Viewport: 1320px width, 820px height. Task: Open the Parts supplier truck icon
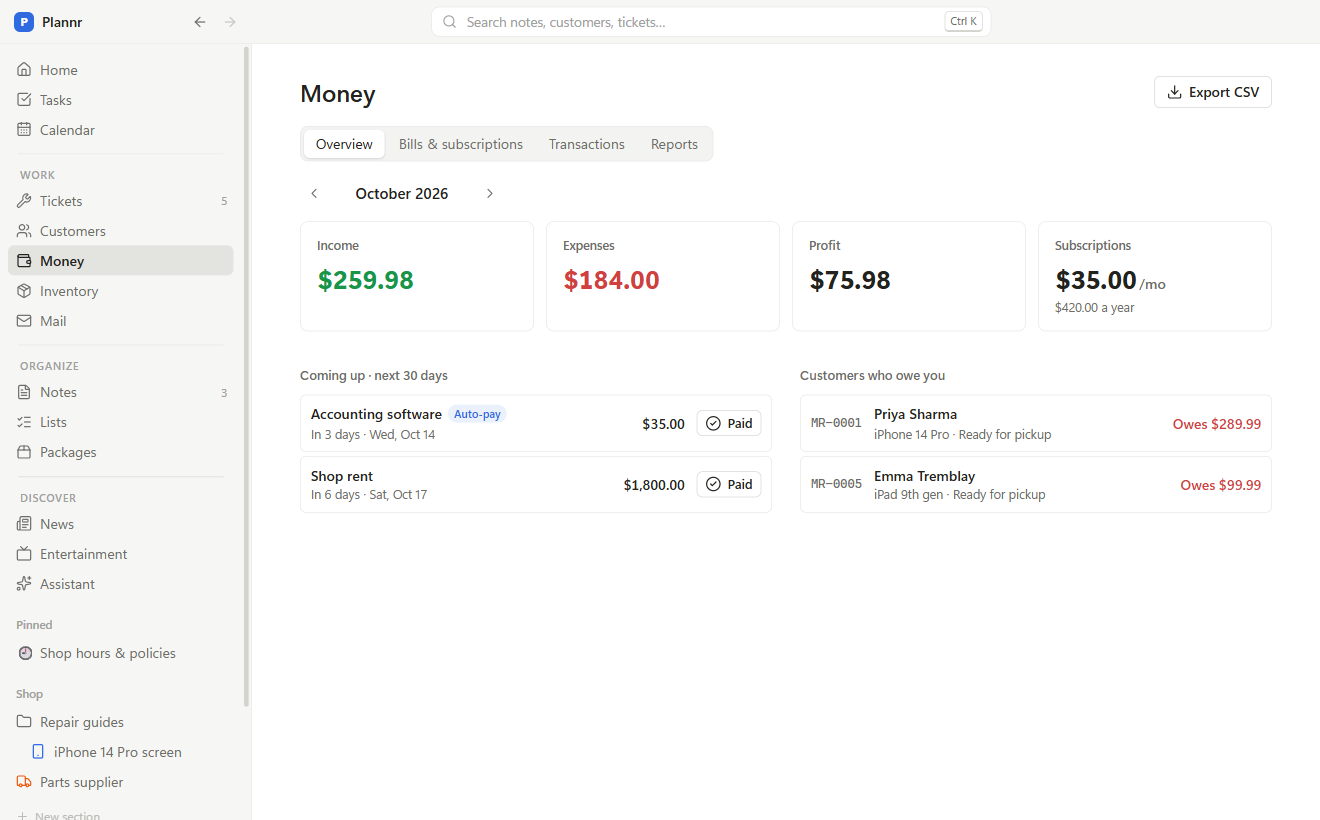click(25, 782)
